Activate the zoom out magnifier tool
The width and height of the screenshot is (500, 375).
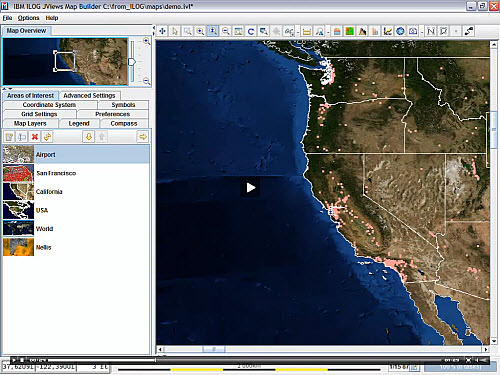point(226,31)
